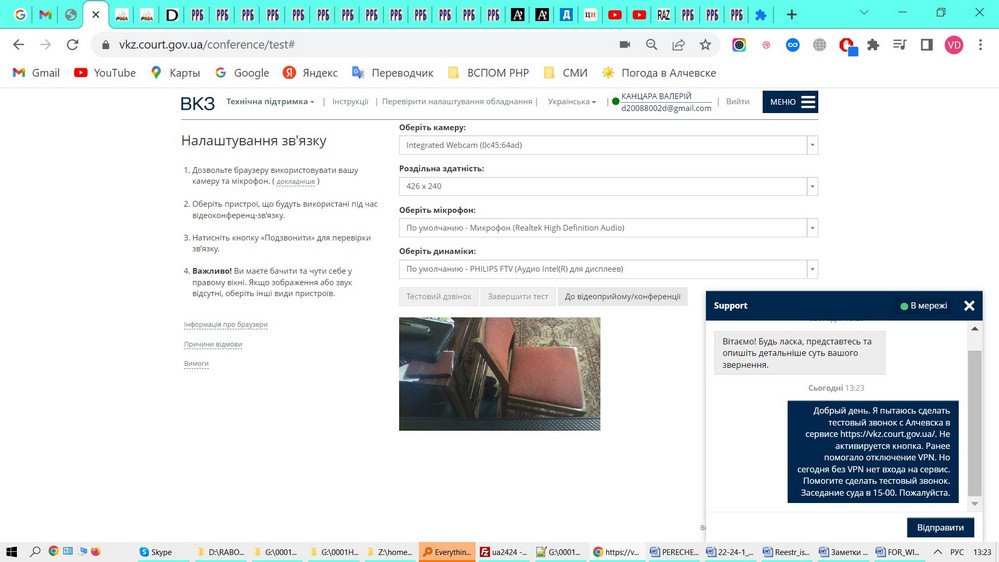Open browser zoom magnifier icon
The height and width of the screenshot is (562, 999).
coord(651,45)
